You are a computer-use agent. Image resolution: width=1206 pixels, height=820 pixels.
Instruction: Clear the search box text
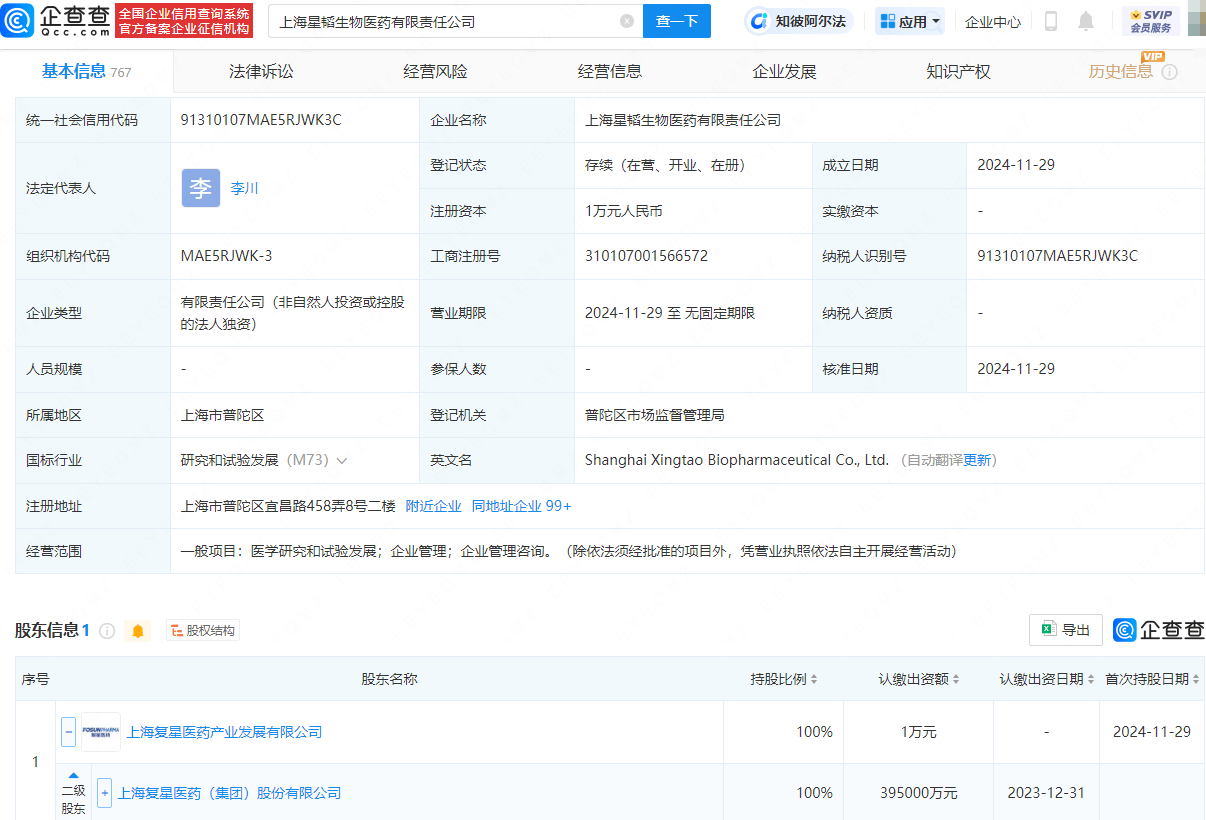627,21
